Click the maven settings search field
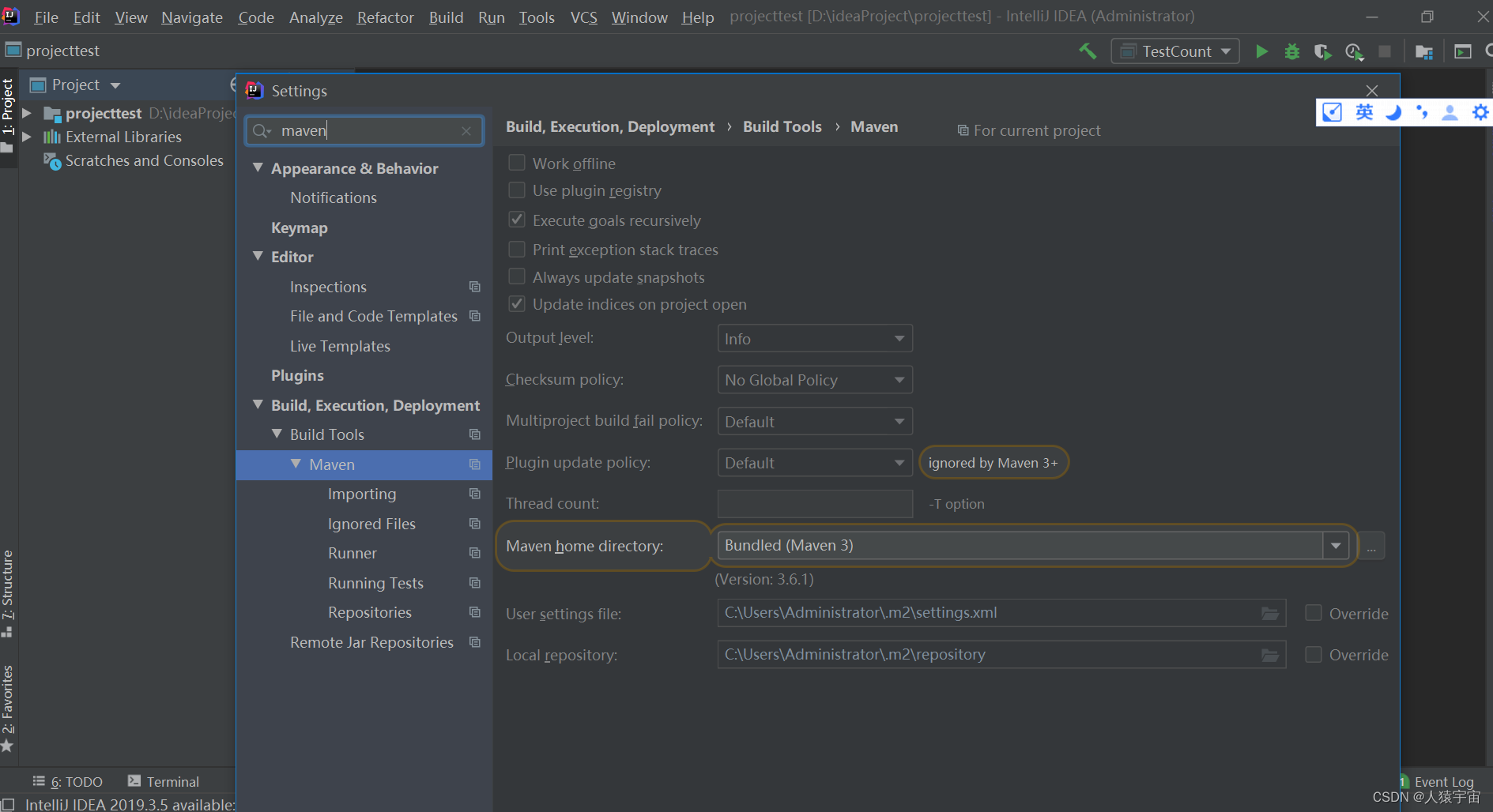1493x812 pixels. pos(364,131)
